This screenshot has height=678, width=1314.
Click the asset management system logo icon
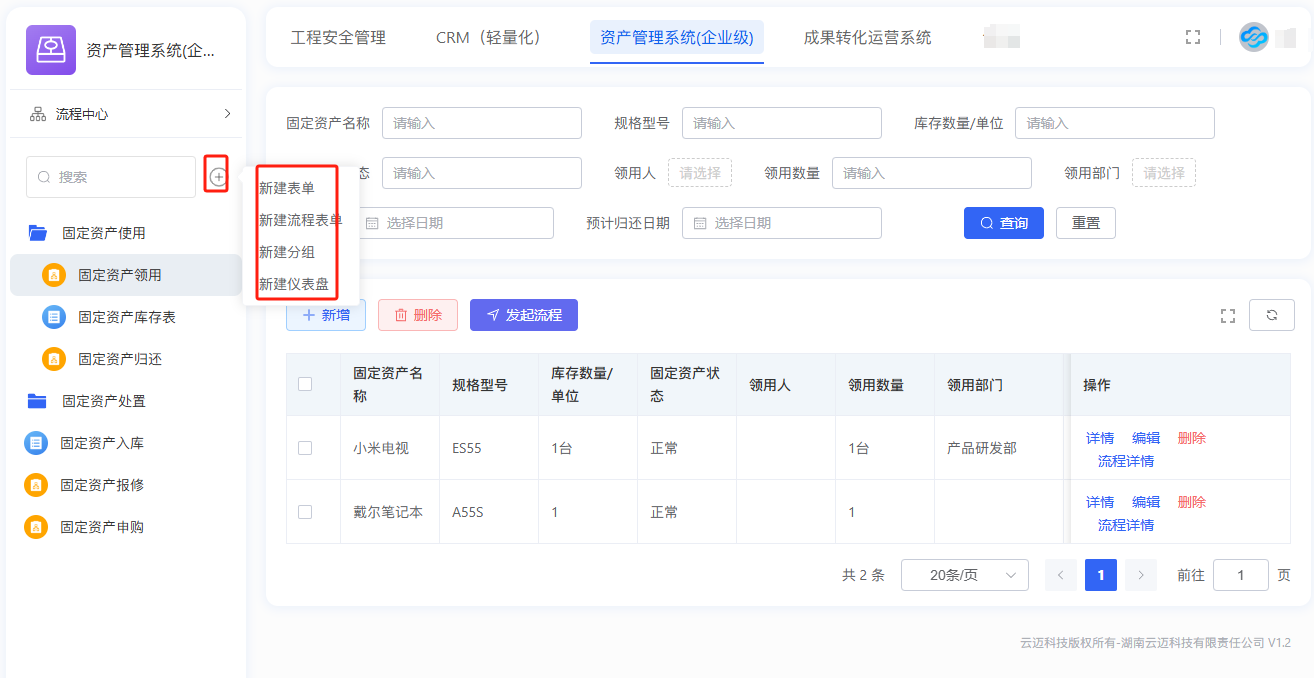click(50, 50)
